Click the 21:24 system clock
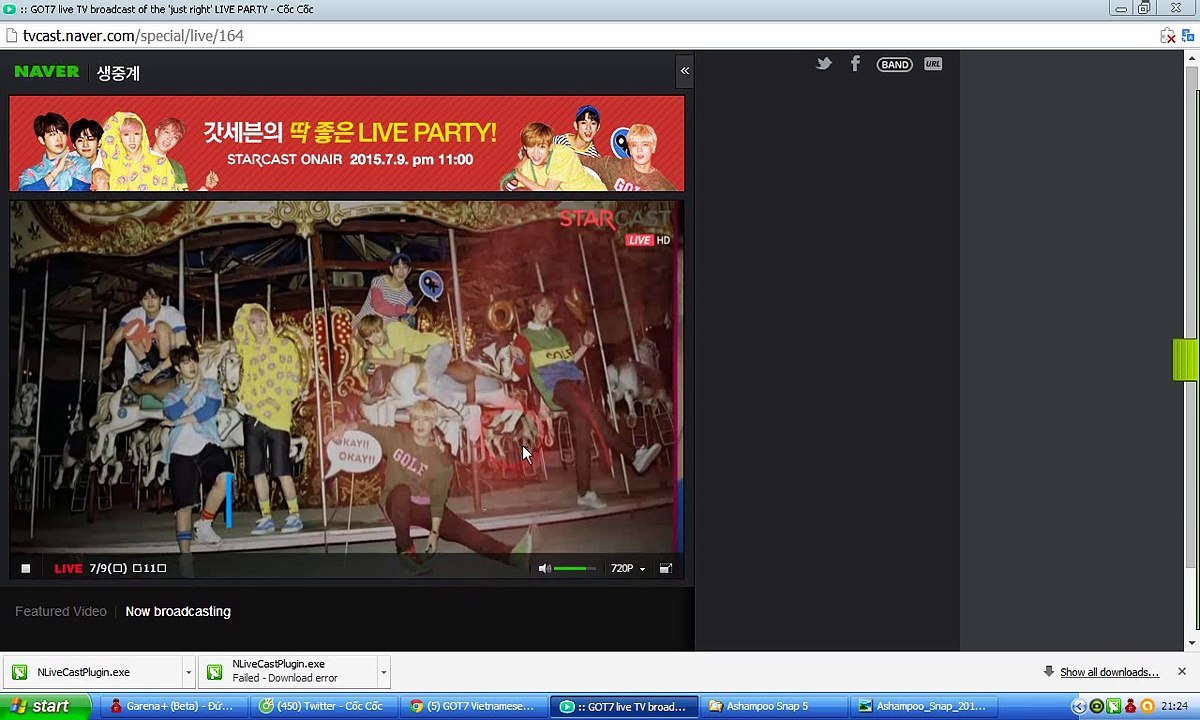1200x720 pixels. [1175, 706]
